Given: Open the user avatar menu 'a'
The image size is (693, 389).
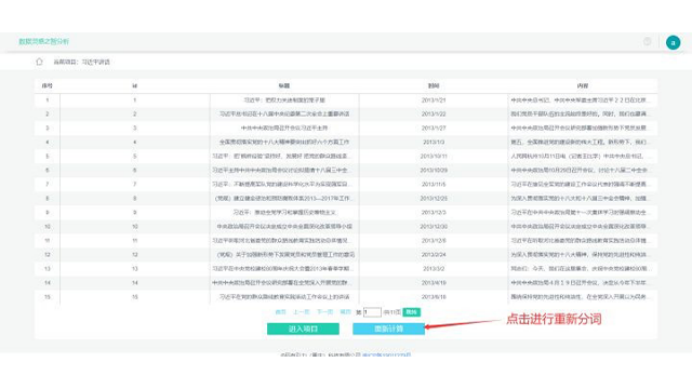Looking at the screenshot, I should (673, 42).
